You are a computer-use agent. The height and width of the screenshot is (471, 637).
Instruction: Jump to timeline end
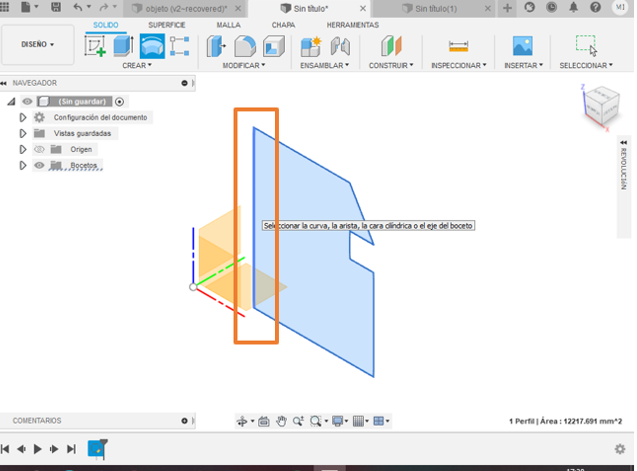pos(71,449)
